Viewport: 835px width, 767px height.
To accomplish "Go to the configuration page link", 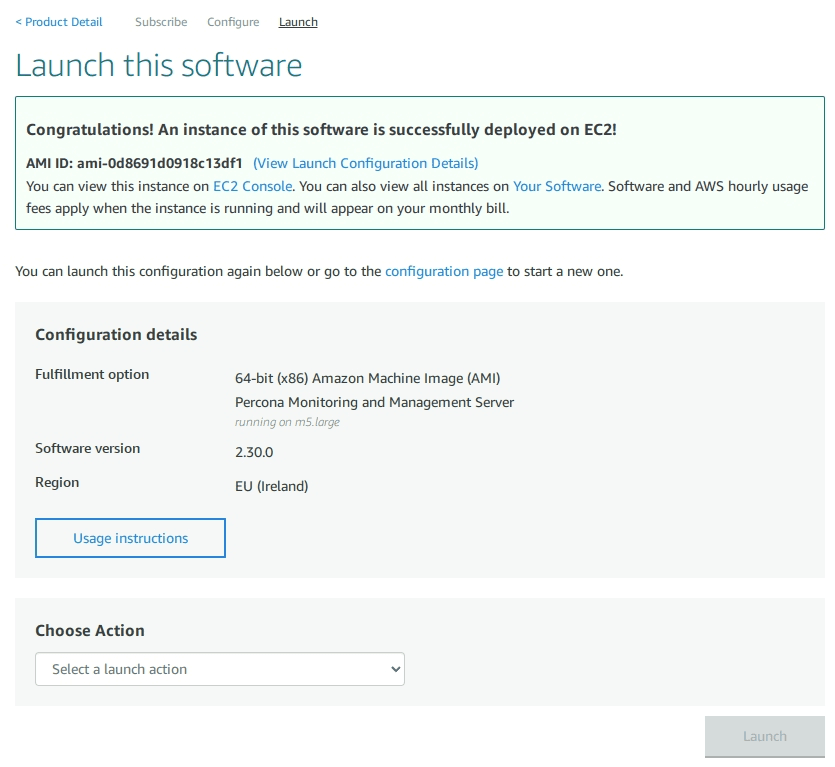I will [x=444, y=271].
